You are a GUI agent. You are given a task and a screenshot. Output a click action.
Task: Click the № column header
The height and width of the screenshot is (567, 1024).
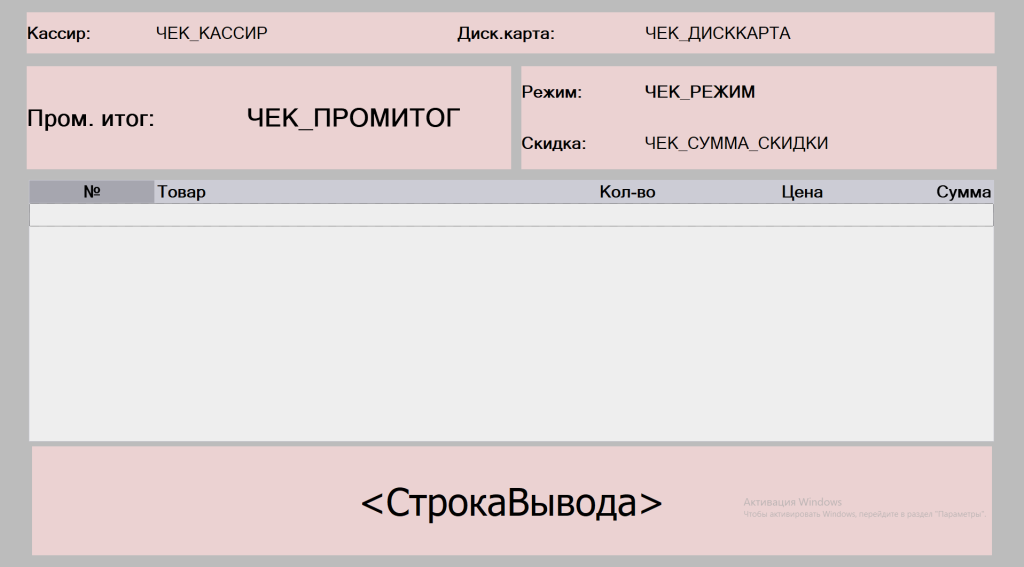click(92, 192)
